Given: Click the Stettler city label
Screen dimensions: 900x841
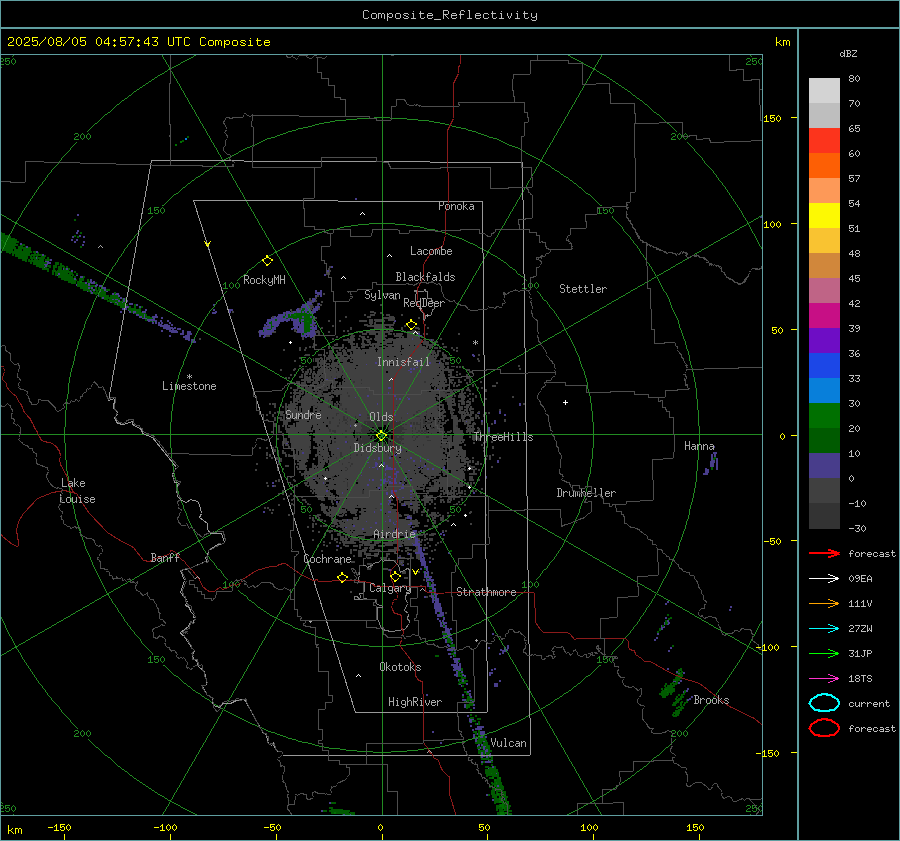Looking at the screenshot, I should [x=583, y=289].
